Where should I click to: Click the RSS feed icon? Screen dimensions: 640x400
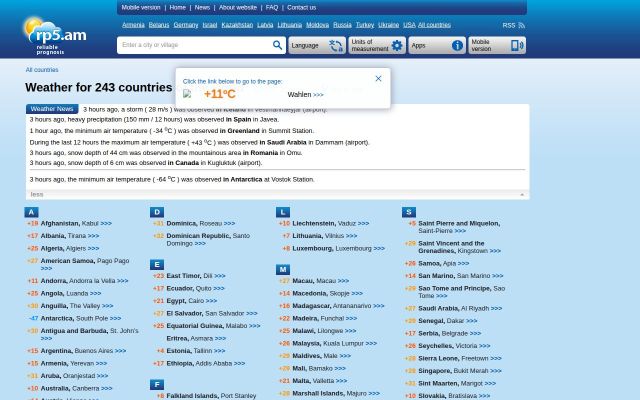522,25
